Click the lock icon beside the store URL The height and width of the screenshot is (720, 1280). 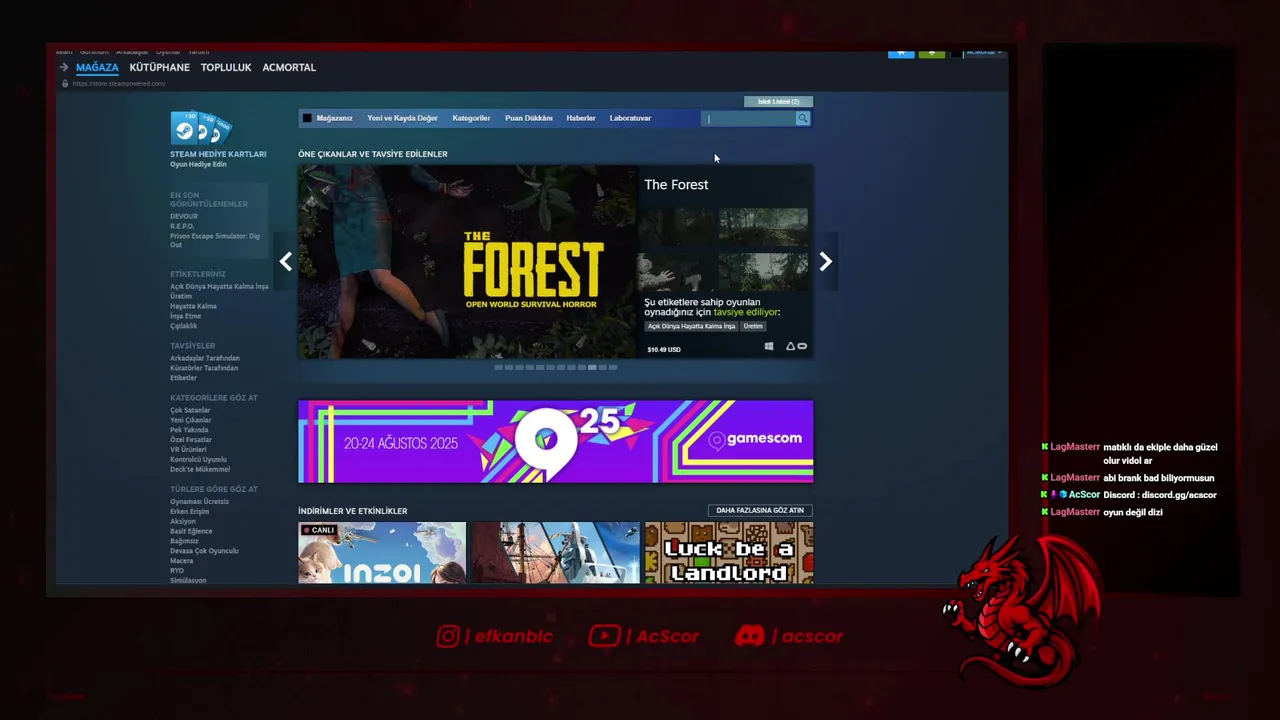pos(65,84)
